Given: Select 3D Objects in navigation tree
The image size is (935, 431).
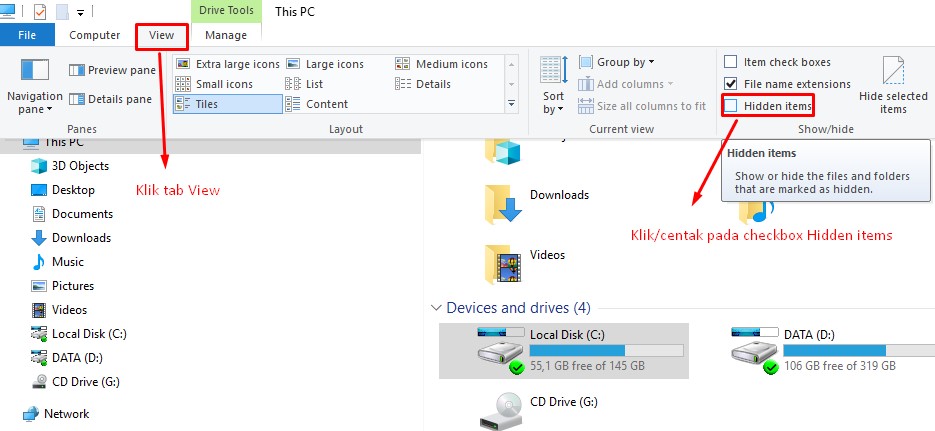Looking at the screenshot, I should pyautogui.click(x=70, y=166).
